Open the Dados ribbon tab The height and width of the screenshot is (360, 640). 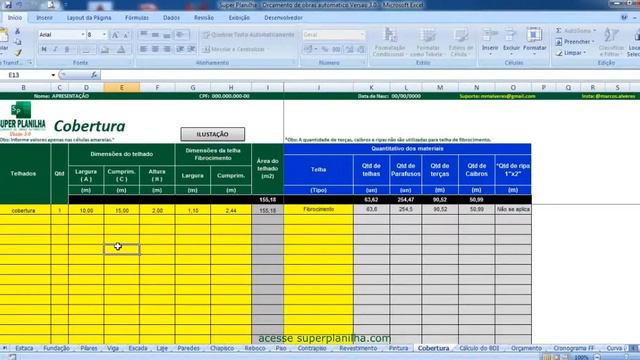coord(171,18)
